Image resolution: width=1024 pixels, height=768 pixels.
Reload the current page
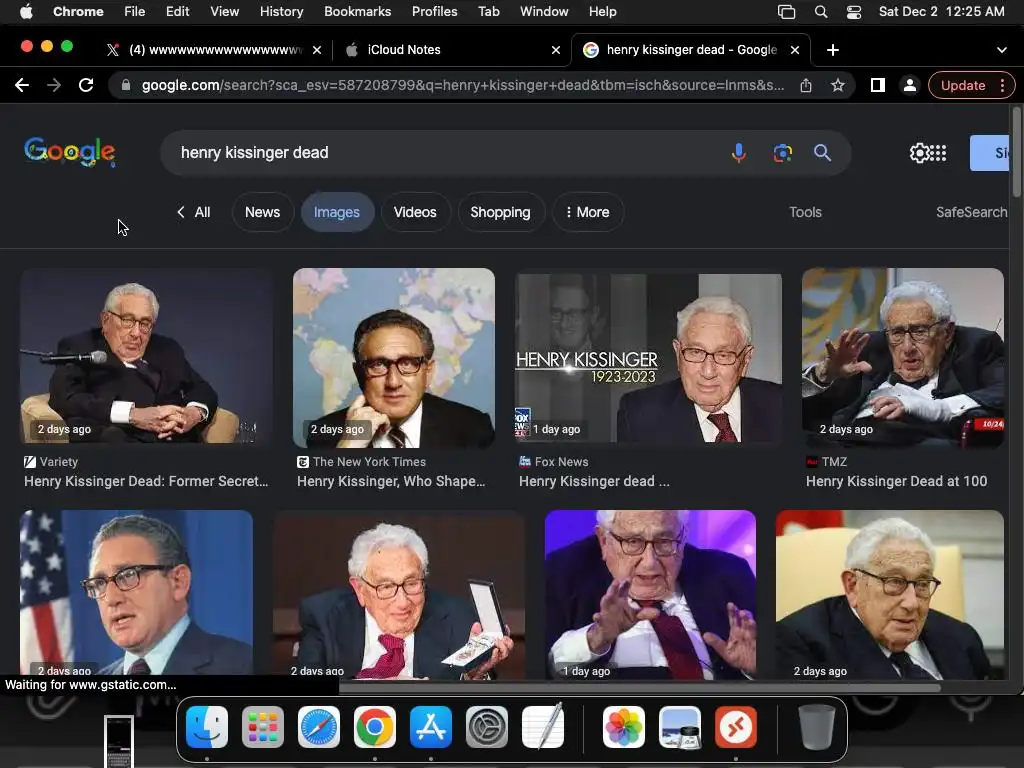tap(86, 85)
